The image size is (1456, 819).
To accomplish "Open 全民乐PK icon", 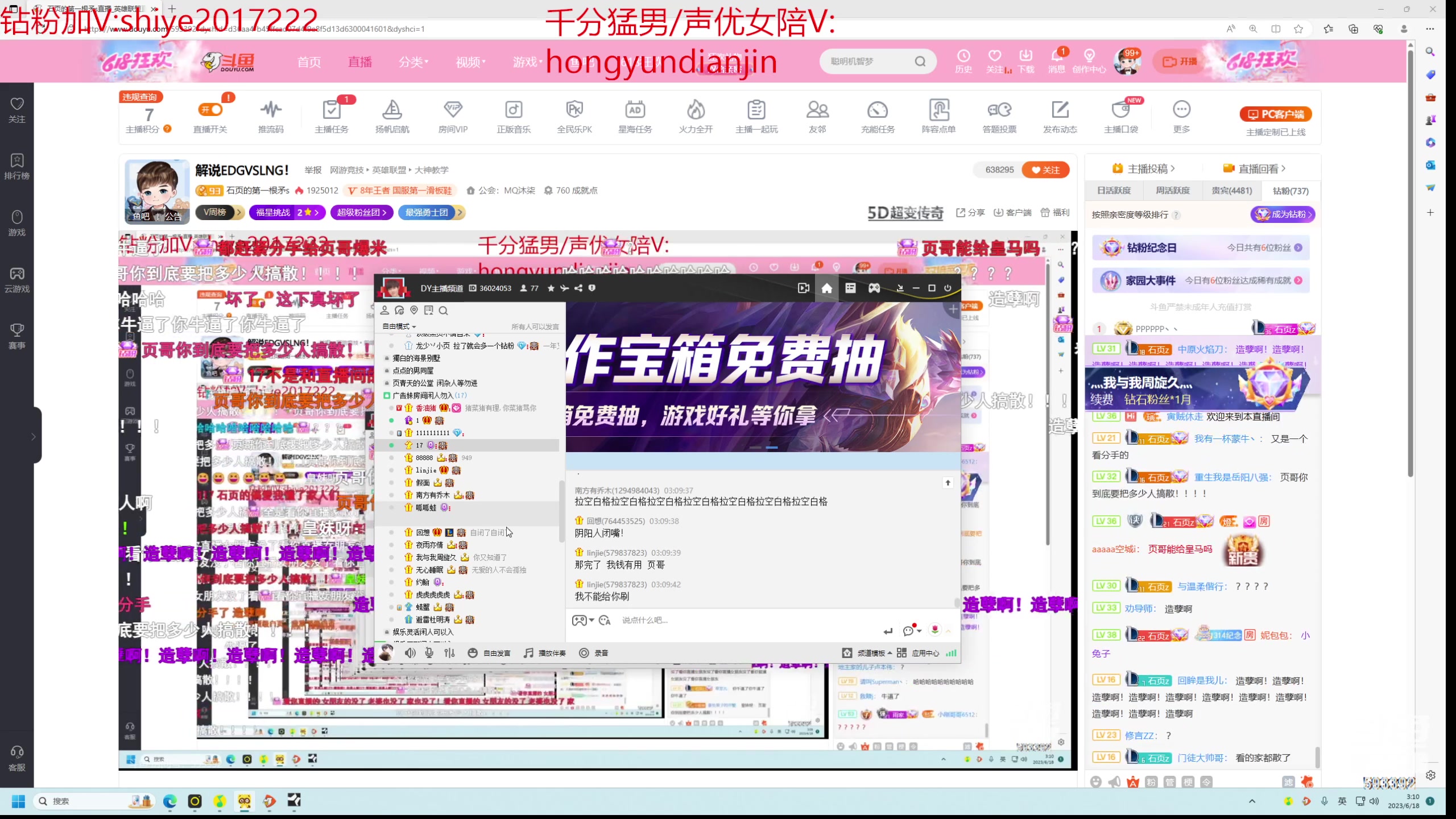I will tap(574, 117).
